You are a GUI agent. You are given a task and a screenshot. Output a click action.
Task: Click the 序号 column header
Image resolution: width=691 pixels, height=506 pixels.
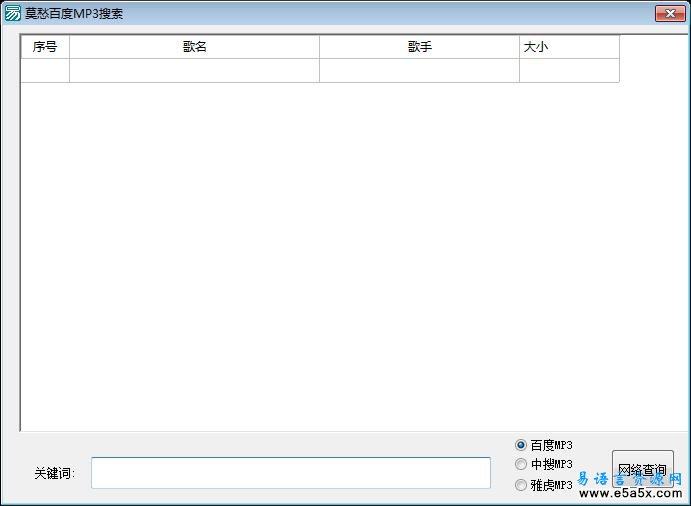(45, 47)
